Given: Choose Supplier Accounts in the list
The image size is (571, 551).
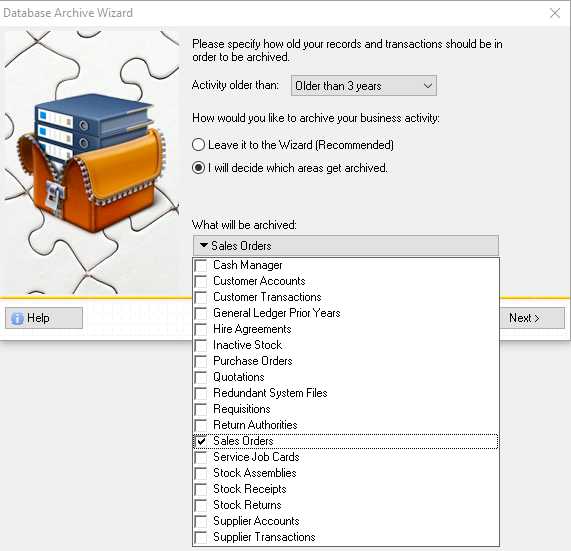Looking at the screenshot, I should coord(256,521).
